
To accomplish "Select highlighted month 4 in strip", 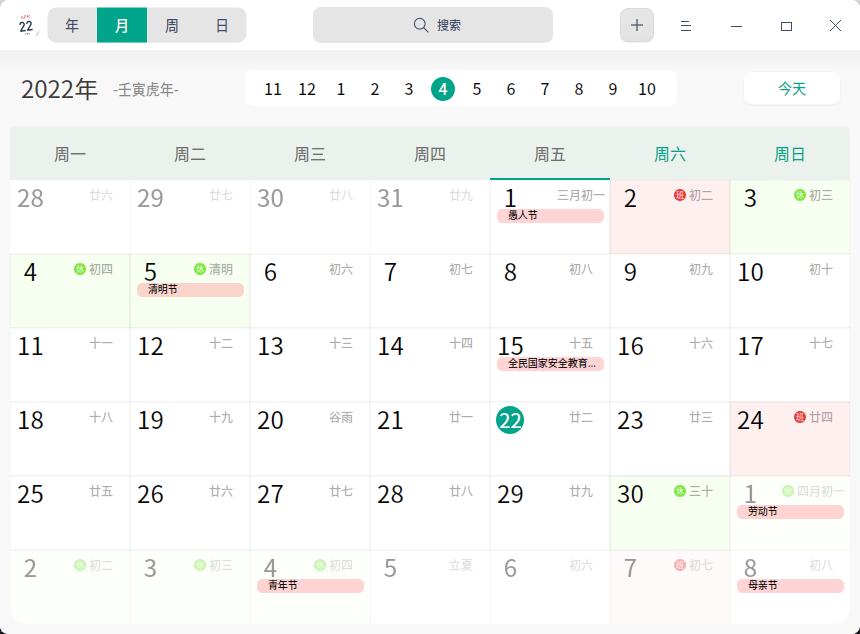I will click(x=443, y=89).
